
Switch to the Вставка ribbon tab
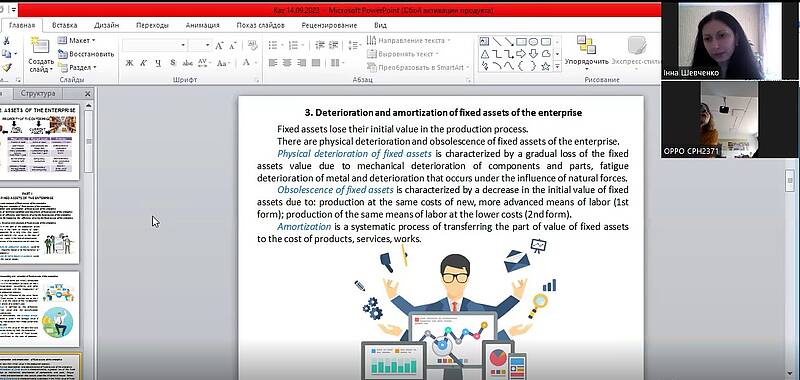(64, 25)
